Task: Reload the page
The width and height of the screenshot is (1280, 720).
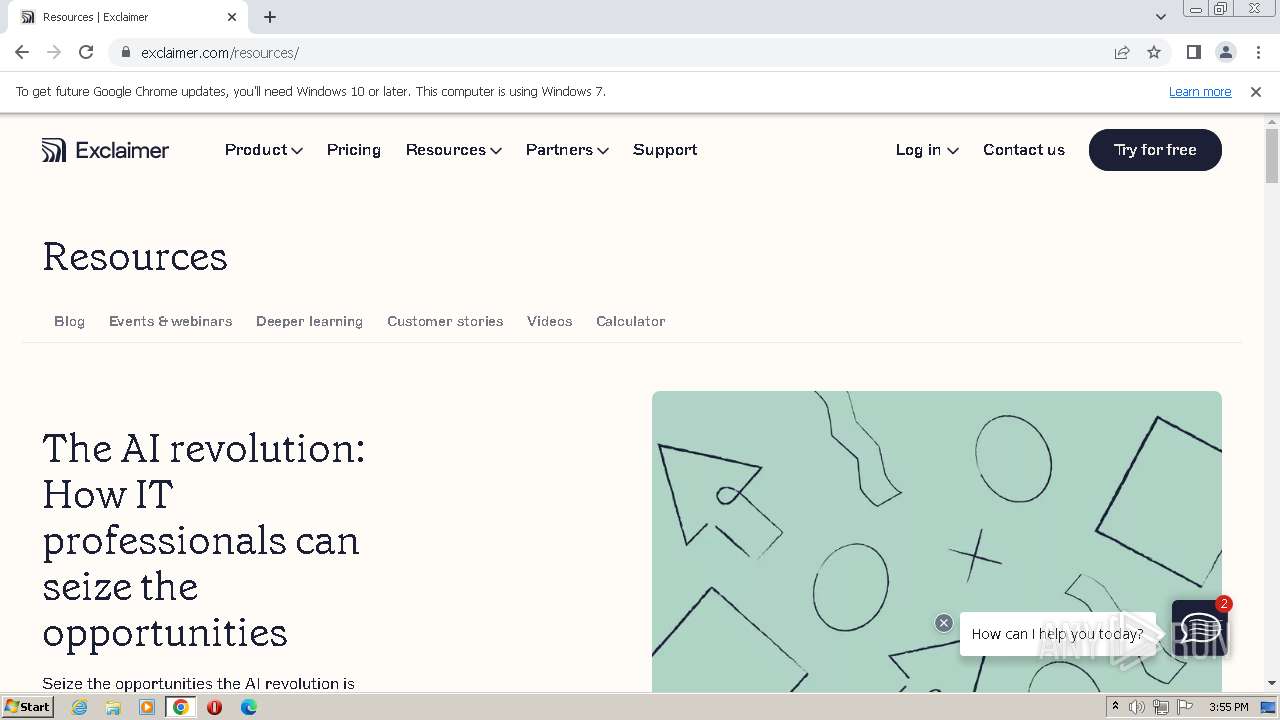Action: (x=86, y=52)
